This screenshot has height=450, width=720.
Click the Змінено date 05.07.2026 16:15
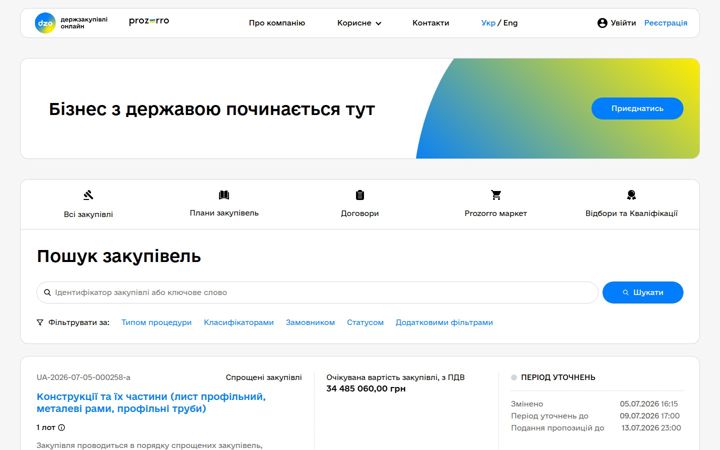tap(648, 404)
